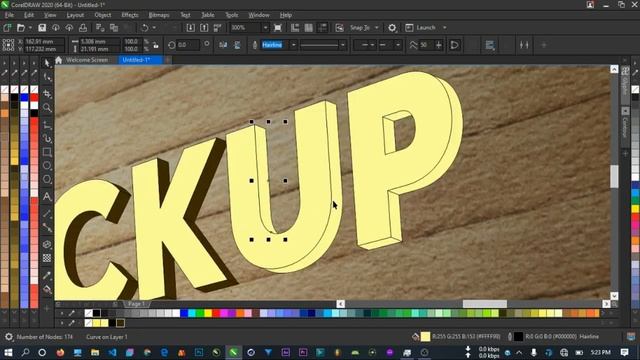The width and height of the screenshot is (640, 360).
Task: Expand the Open file dropdown arrow
Action: coord(30,27)
